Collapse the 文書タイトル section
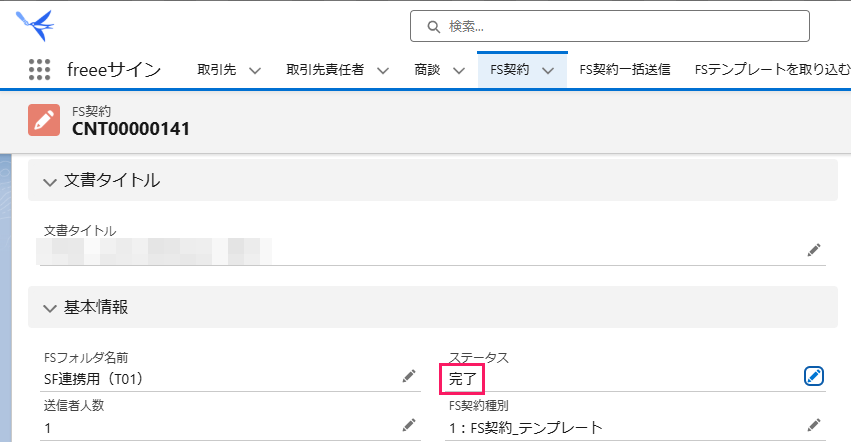The width and height of the screenshot is (851, 442). pos(50,182)
